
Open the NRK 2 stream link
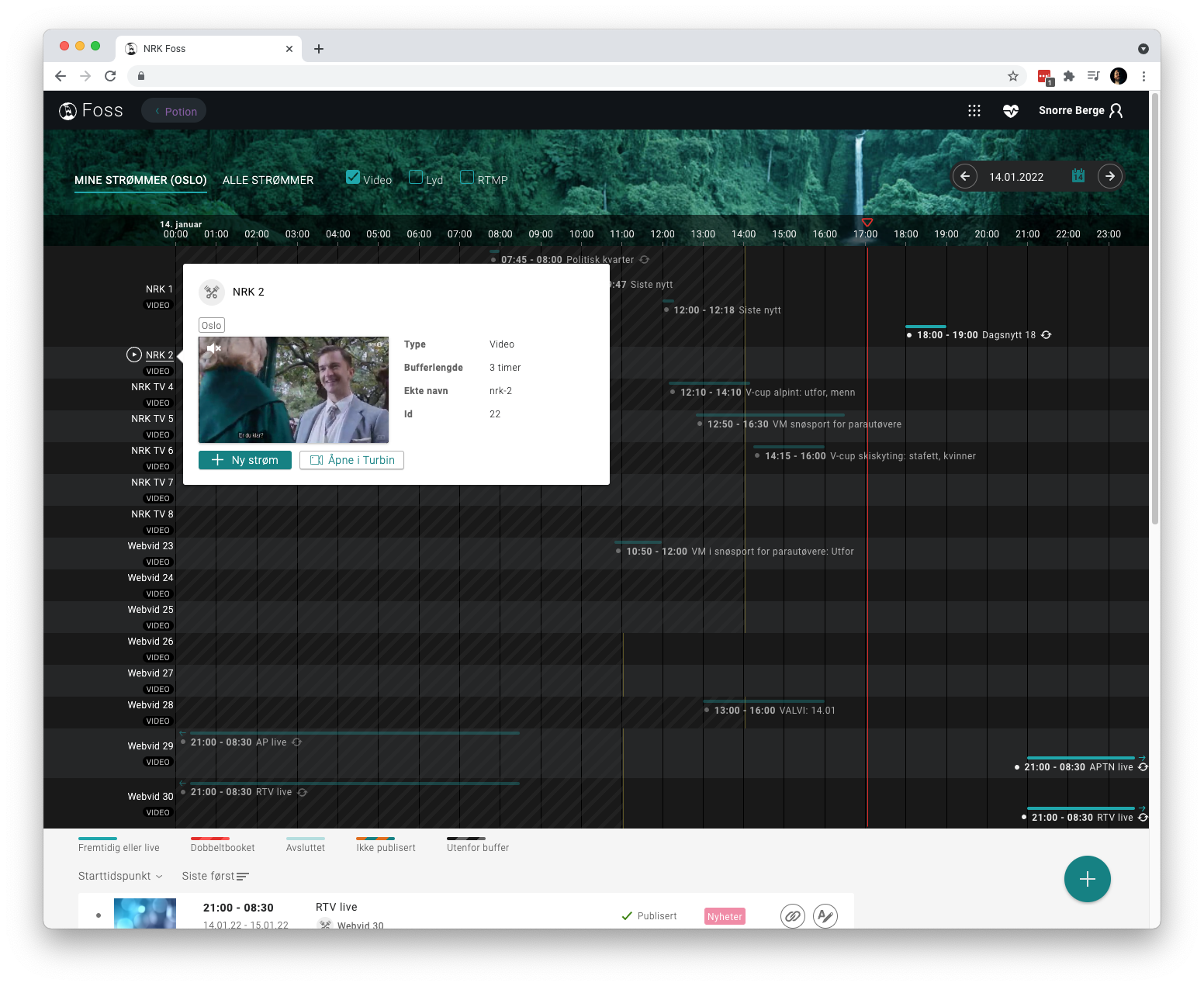point(159,355)
